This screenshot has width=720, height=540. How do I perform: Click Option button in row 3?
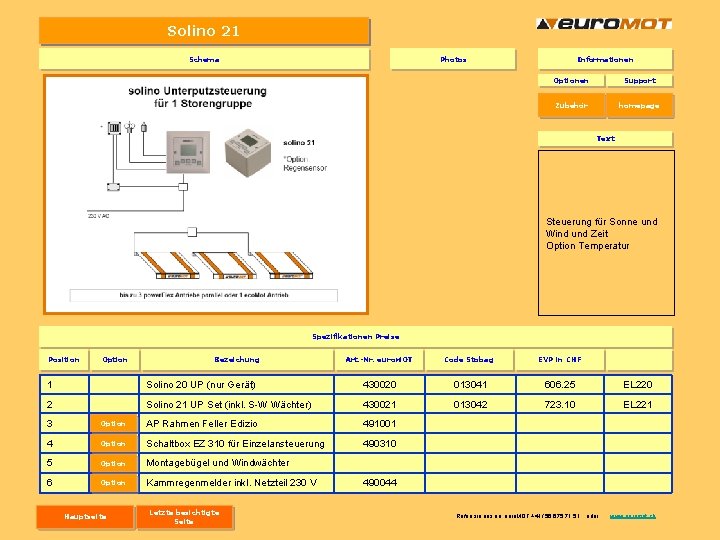click(x=113, y=423)
